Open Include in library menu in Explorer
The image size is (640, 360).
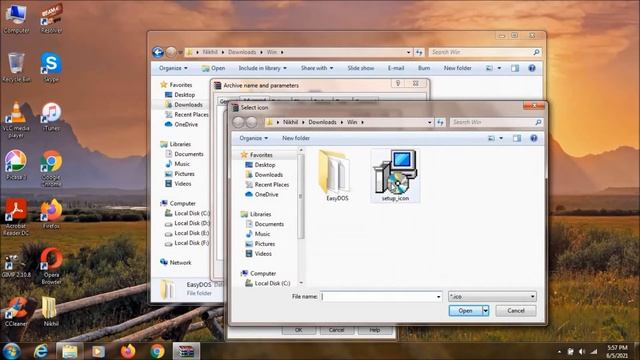pos(262,68)
